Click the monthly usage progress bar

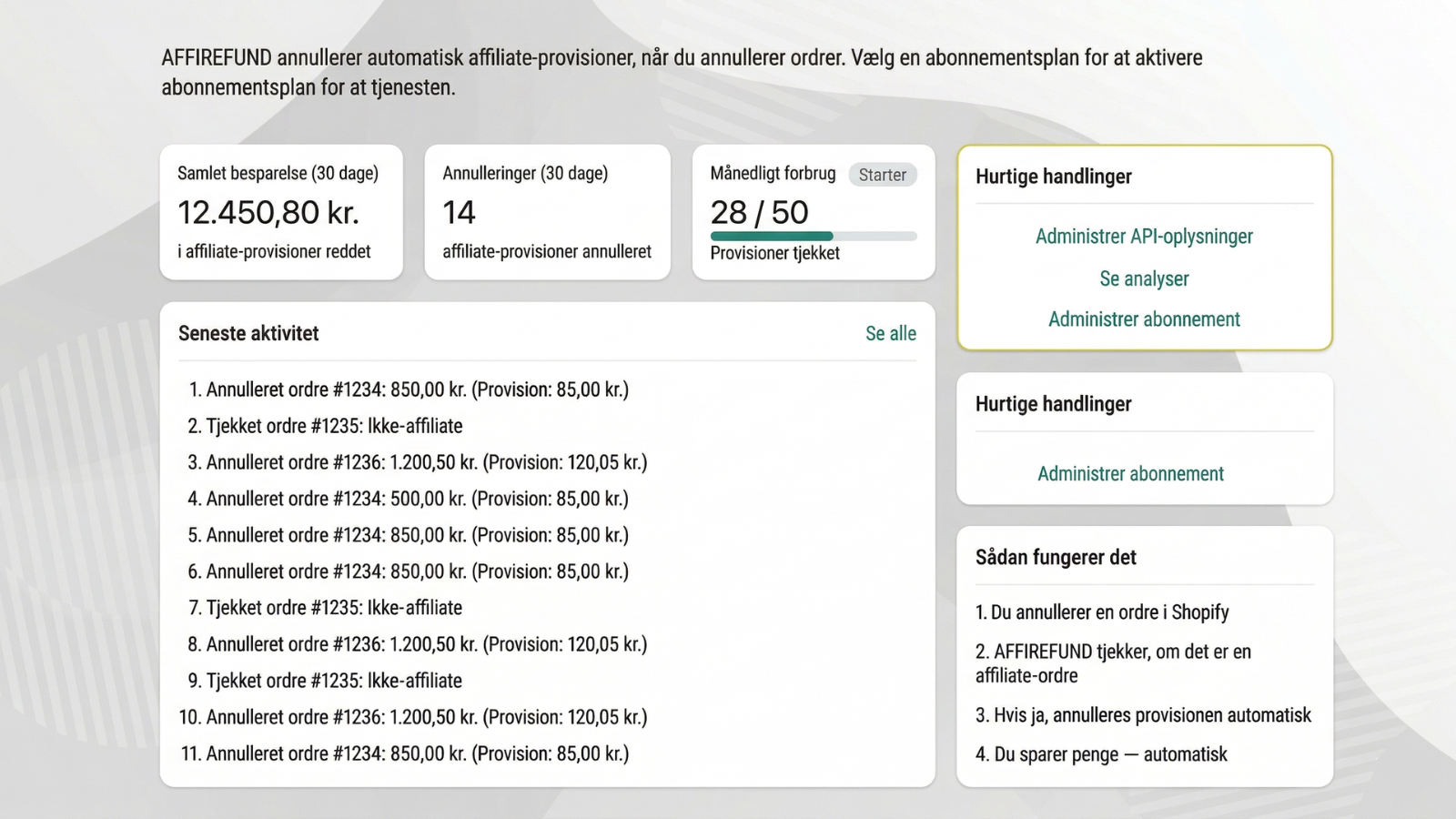[814, 236]
